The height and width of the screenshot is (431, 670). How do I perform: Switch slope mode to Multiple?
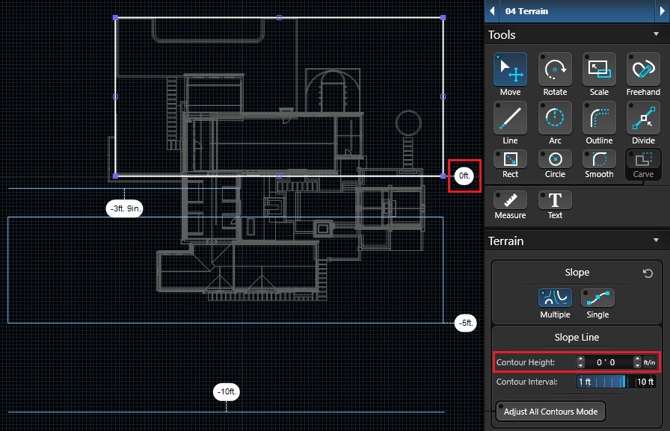[555, 301]
